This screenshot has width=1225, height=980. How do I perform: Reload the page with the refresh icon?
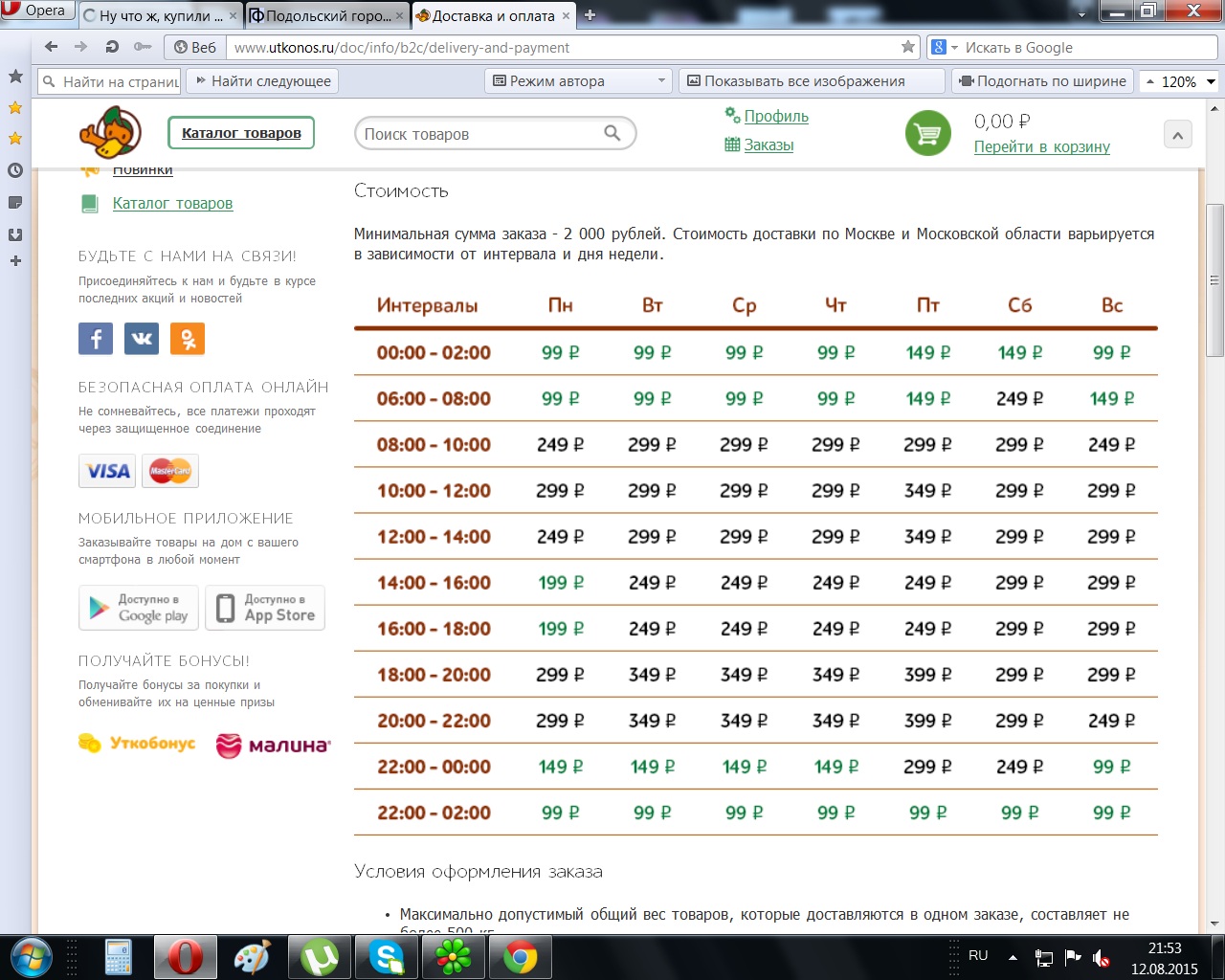click(x=112, y=47)
